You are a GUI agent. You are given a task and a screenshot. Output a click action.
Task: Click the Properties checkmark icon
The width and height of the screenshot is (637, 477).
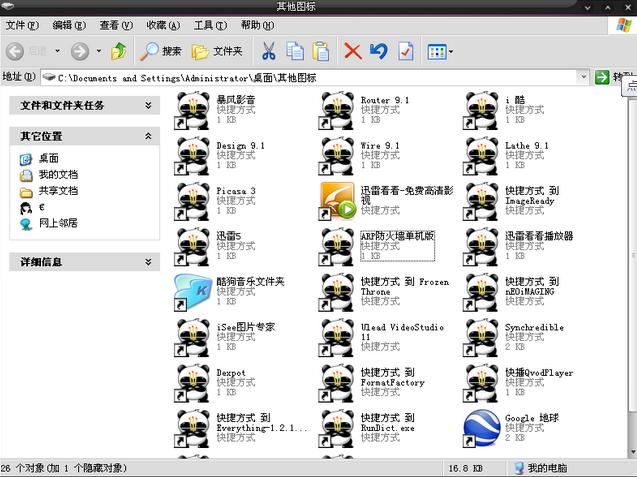pos(405,52)
